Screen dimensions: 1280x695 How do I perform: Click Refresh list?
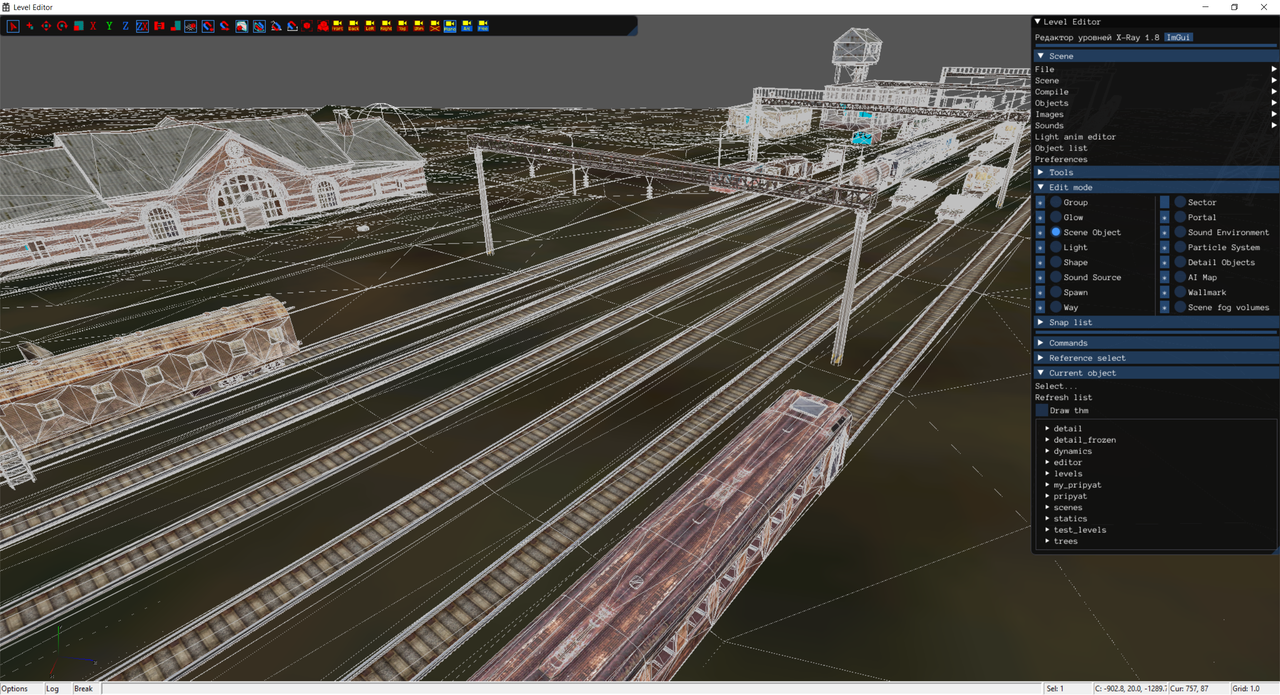[x=1063, y=397]
